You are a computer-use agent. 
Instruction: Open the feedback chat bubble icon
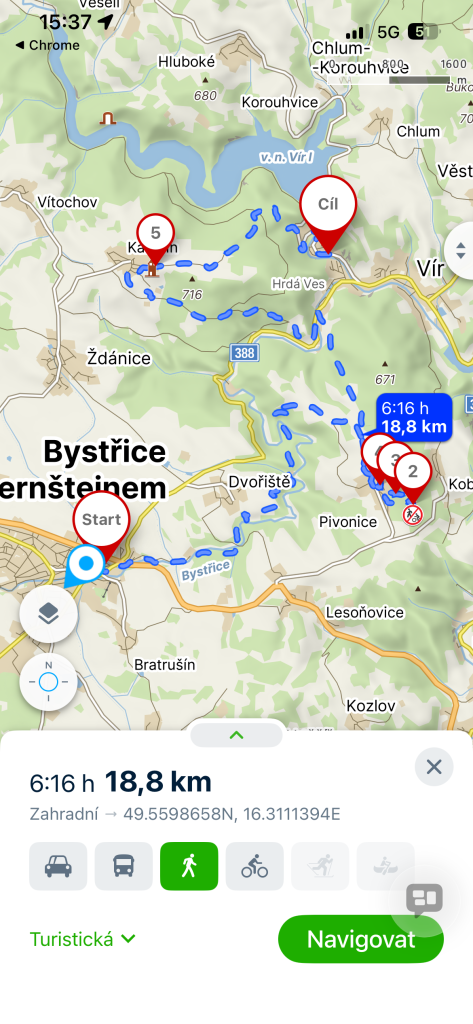(x=424, y=900)
